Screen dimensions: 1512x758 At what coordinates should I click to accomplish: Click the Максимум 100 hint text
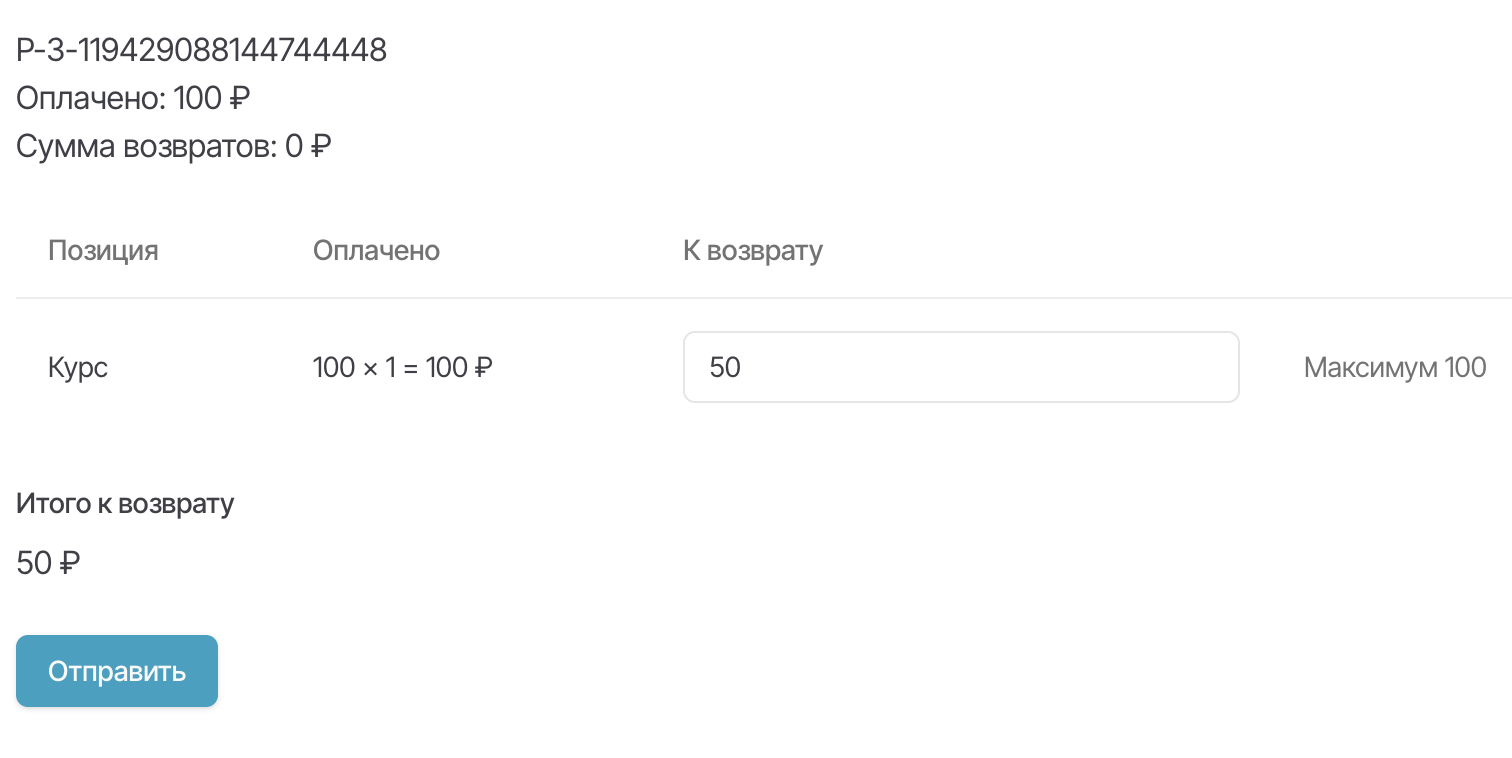1394,368
